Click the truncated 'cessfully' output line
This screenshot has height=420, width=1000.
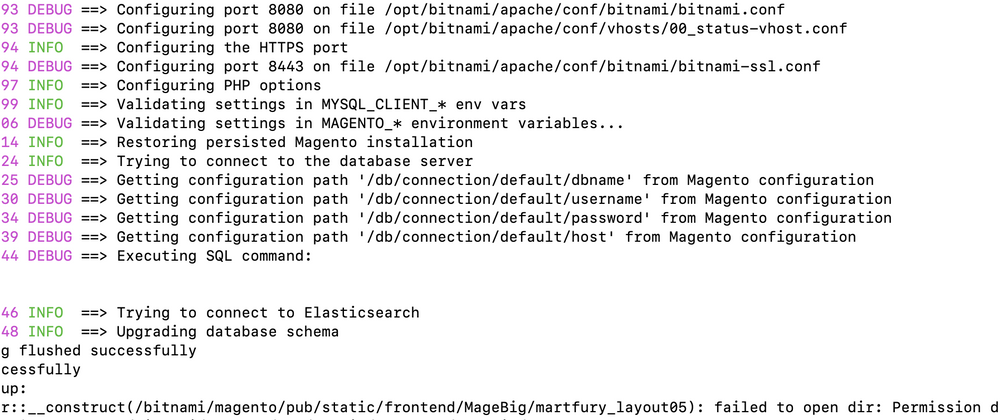coord(41,370)
